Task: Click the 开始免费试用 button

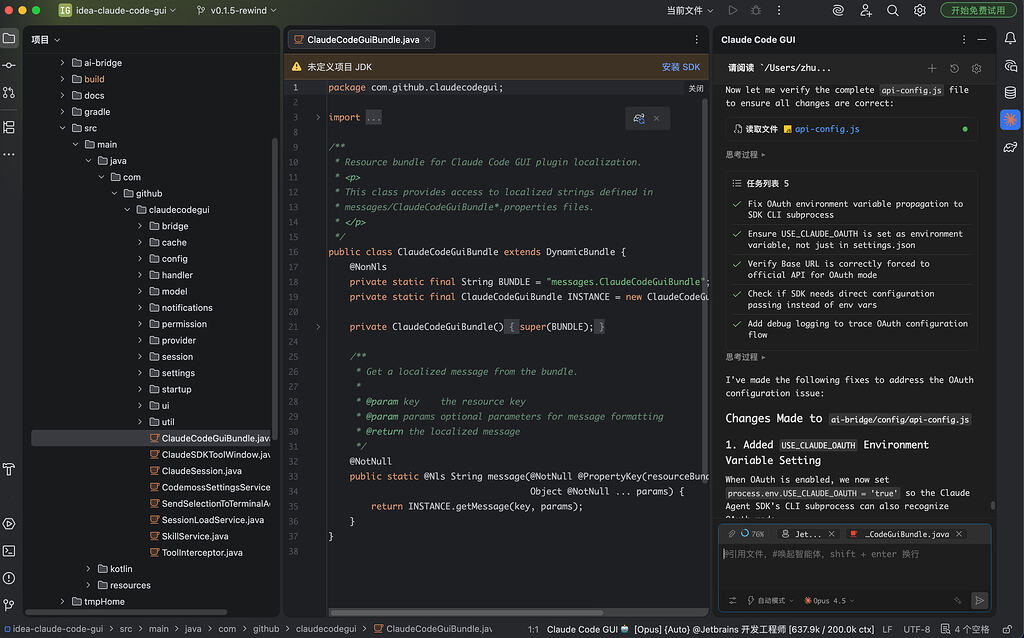Action: (978, 10)
